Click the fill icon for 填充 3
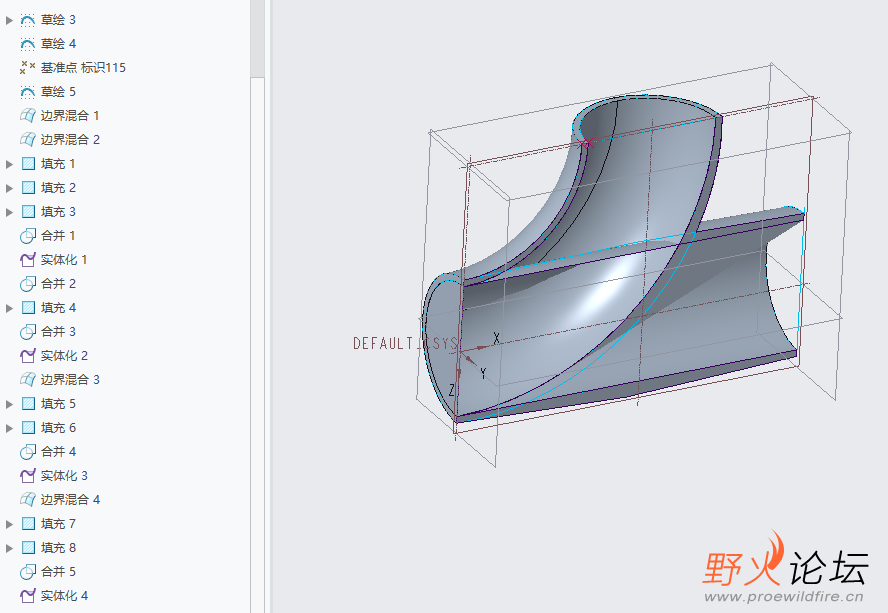Image resolution: width=888 pixels, height=613 pixels. [28, 212]
